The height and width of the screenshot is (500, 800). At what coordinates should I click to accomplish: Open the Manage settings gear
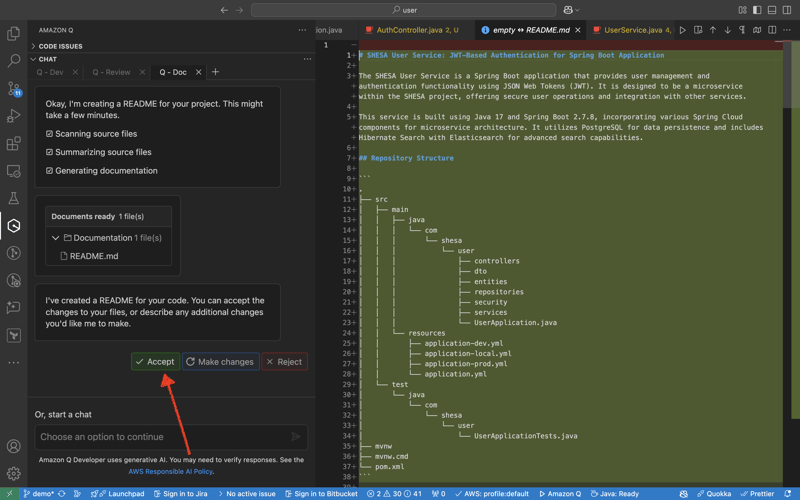[x=14, y=473]
